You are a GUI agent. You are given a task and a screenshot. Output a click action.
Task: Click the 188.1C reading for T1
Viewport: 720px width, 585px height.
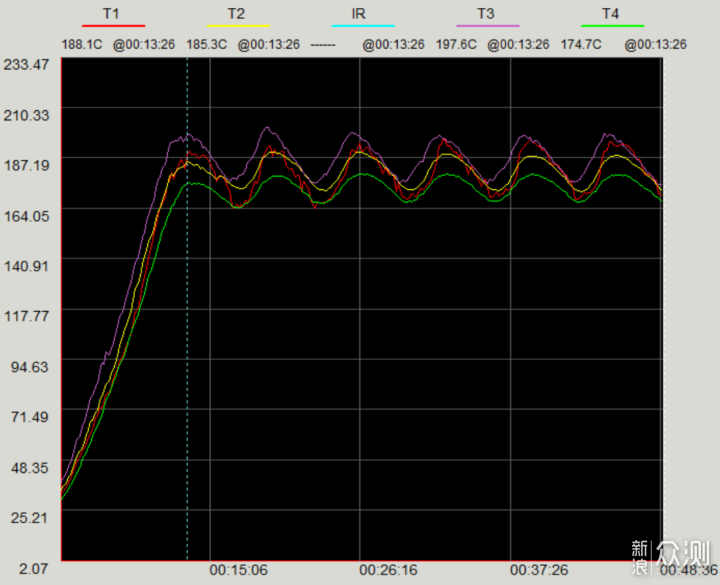point(82,45)
